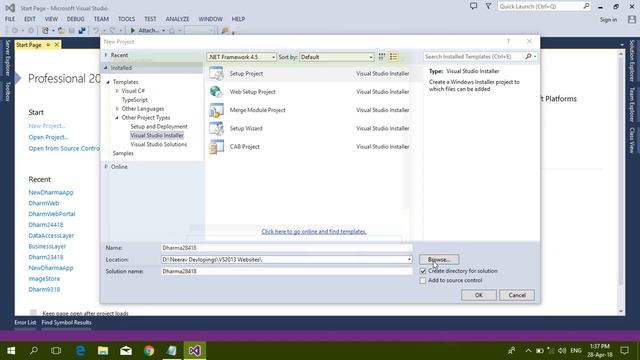Open the feedback icon in title bar
The width and height of the screenshot is (640, 360).
(473, 6)
